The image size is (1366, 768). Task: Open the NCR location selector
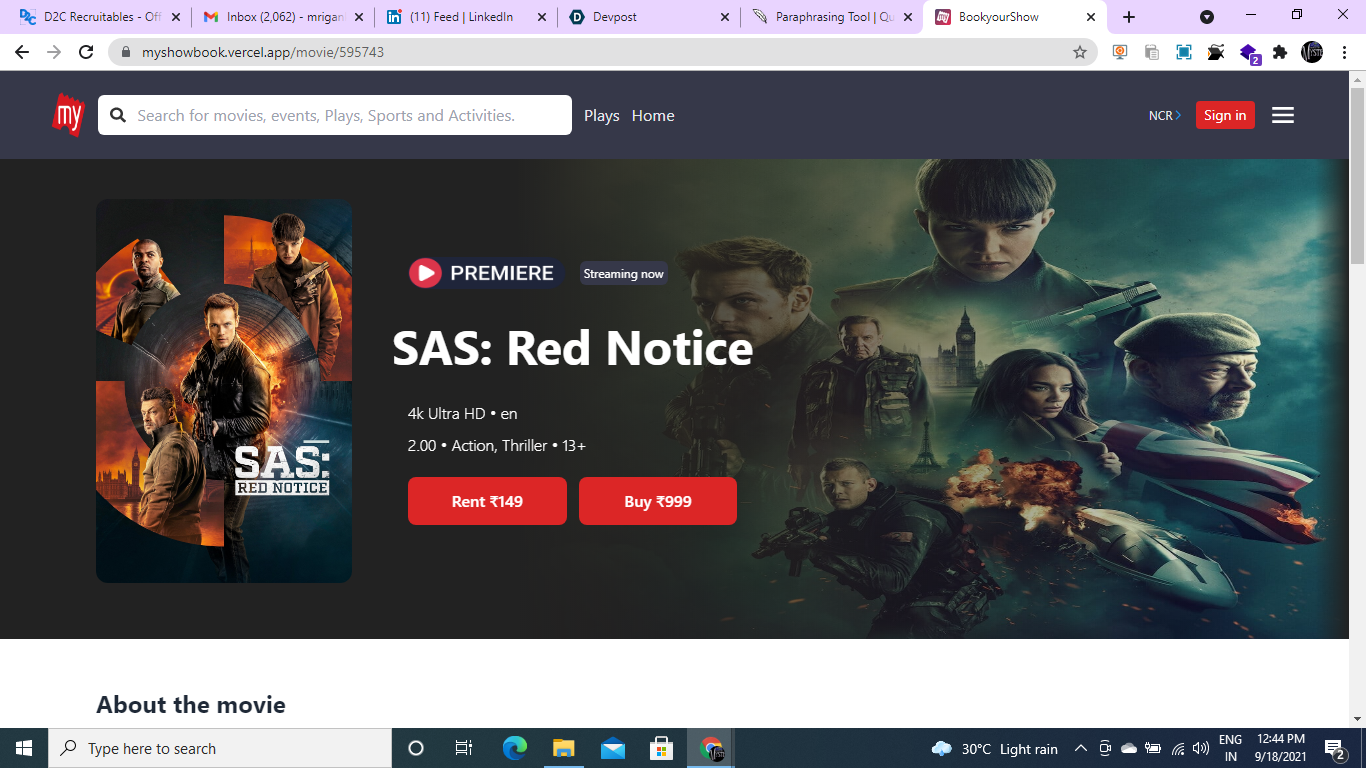click(x=1165, y=115)
